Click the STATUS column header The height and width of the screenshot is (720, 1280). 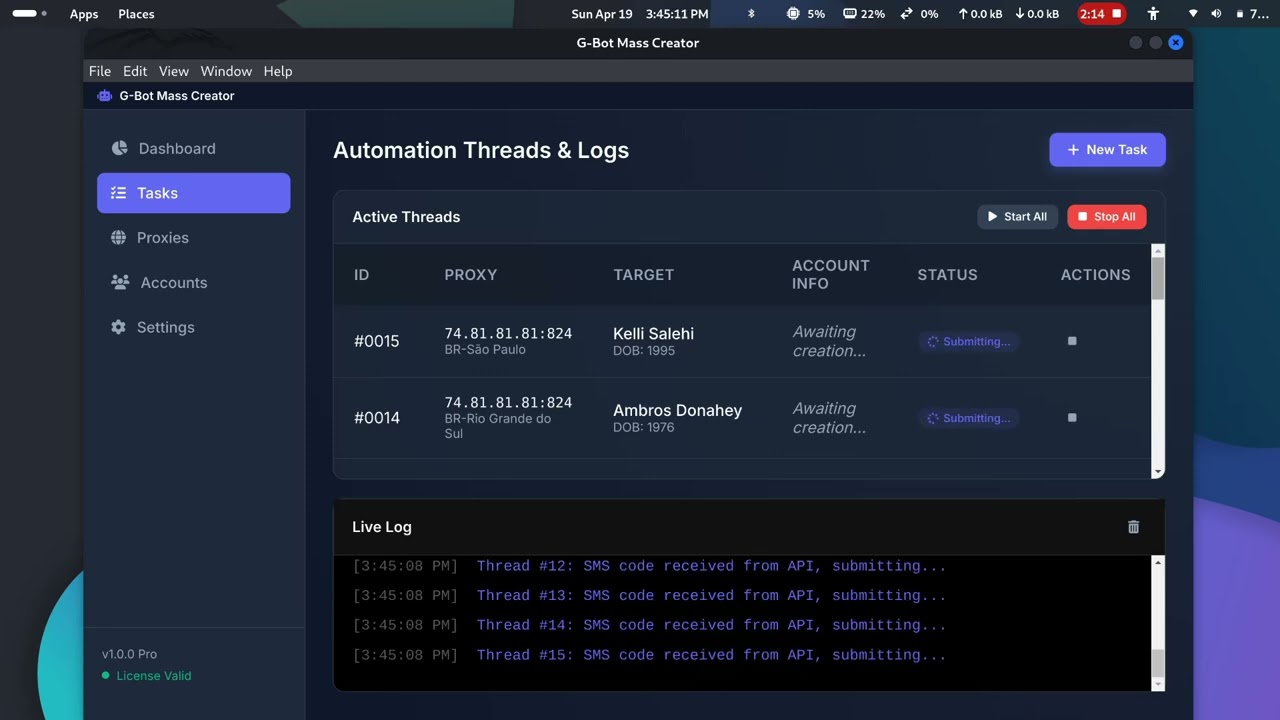point(947,275)
